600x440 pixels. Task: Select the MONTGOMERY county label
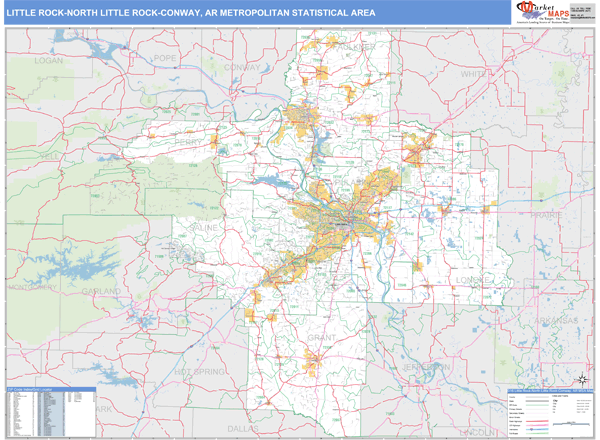32,287
